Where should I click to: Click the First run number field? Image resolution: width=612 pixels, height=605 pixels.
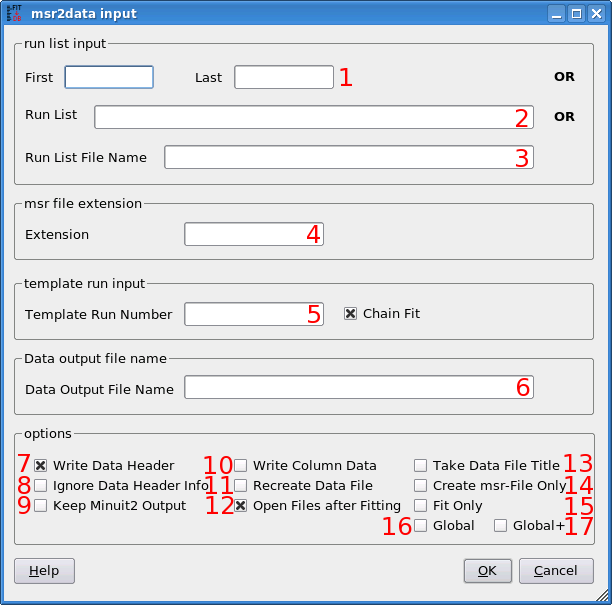108,78
